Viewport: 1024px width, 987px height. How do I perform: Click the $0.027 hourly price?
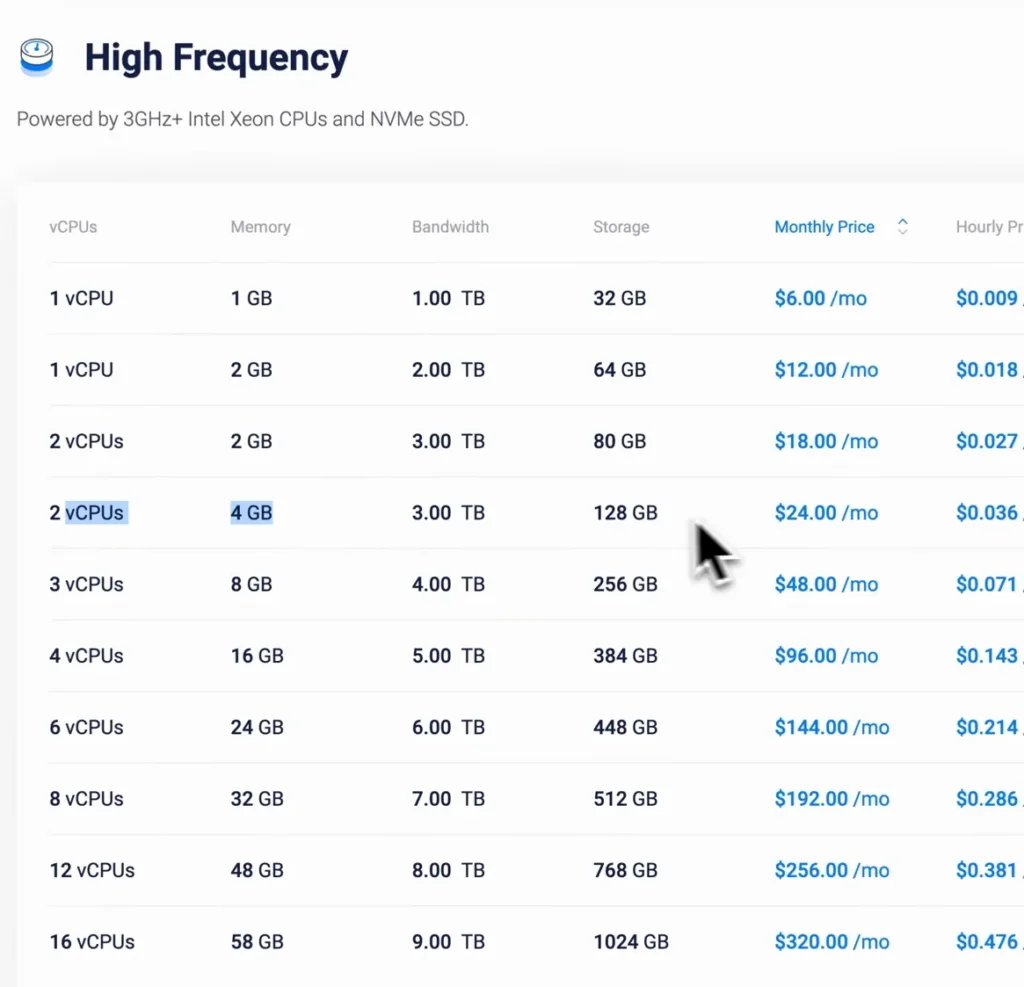coord(987,442)
